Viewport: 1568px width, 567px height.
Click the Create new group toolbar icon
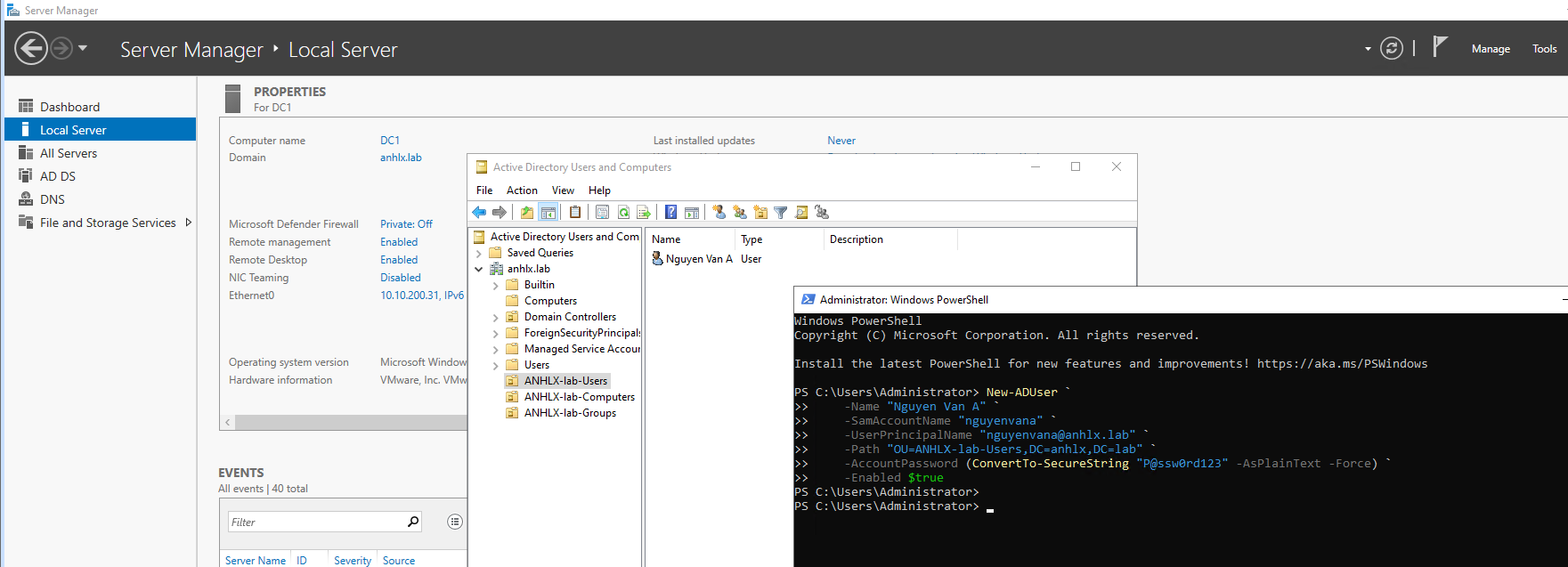[x=740, y=212]
